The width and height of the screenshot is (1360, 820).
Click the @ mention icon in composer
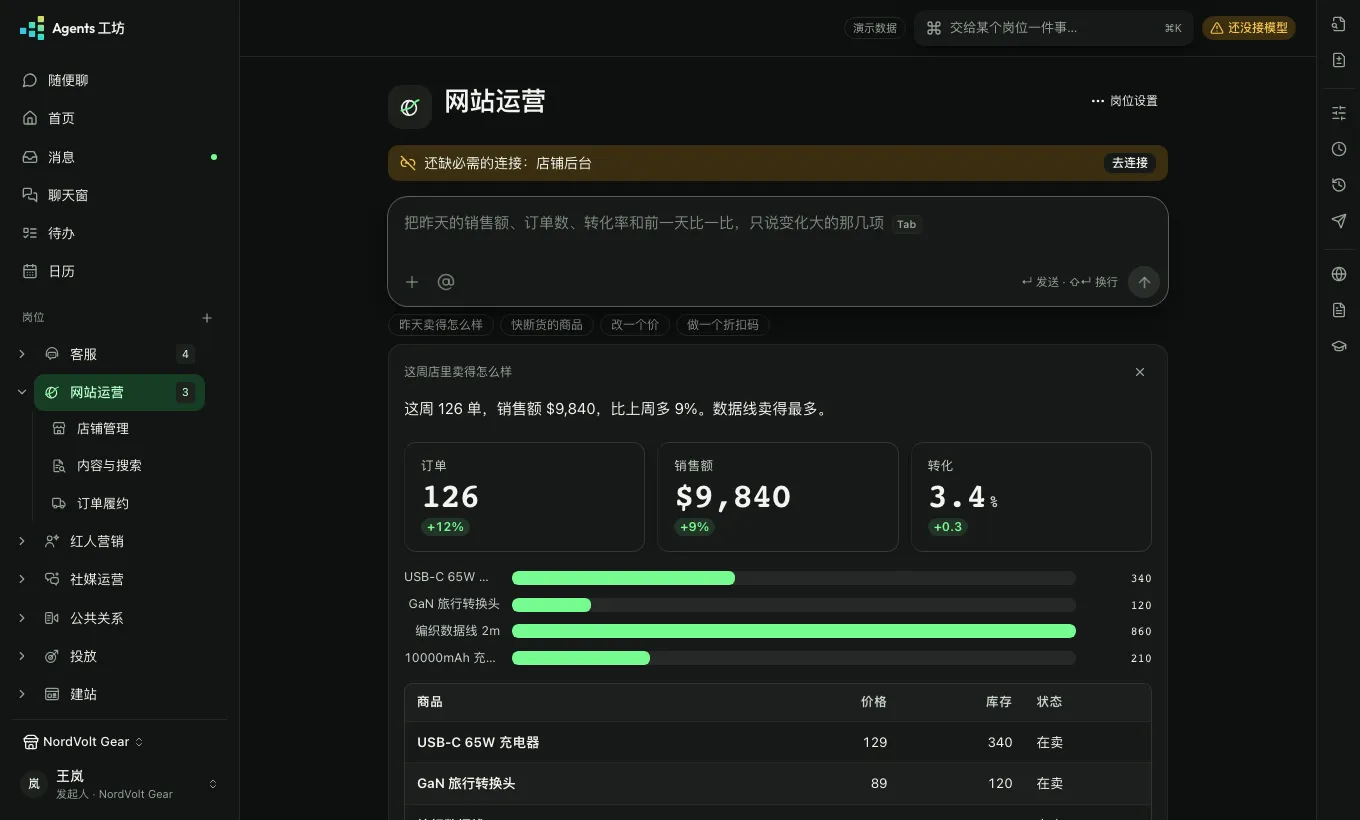(446, 282)
